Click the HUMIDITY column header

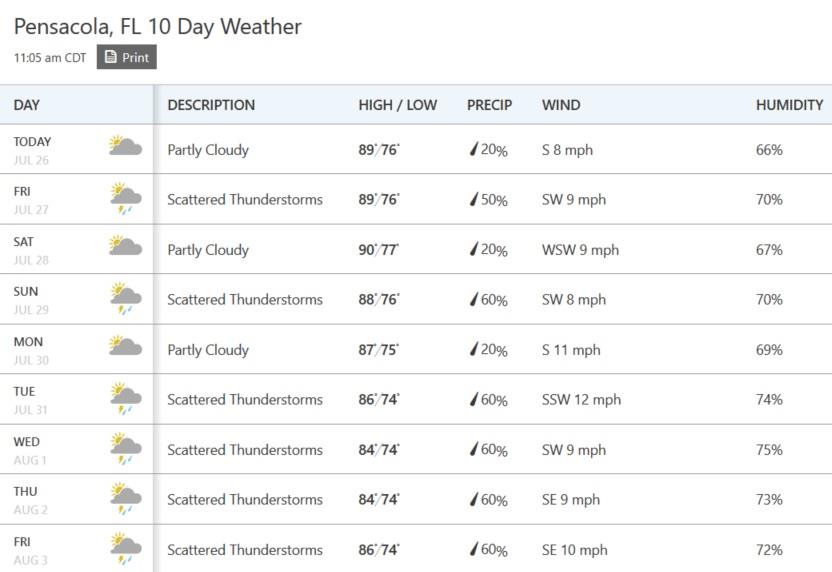[x=790, y=105]
